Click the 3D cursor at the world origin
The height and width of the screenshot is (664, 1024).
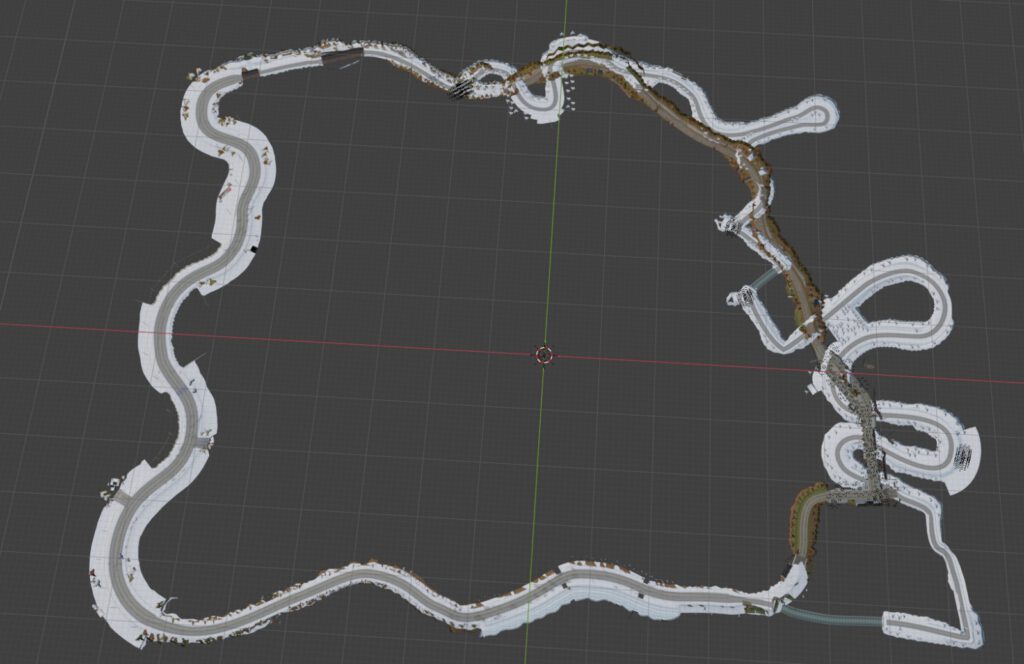pos(544,354)
